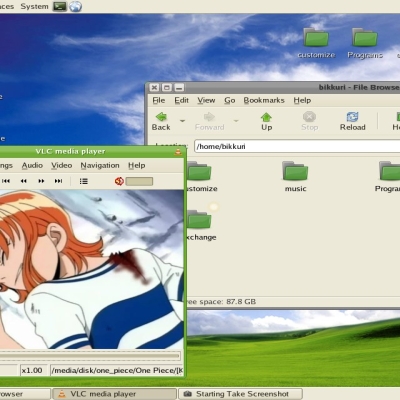Fast forward playback in VLC
The height and width of the screenshot is (400, 400).
point(41,181)
